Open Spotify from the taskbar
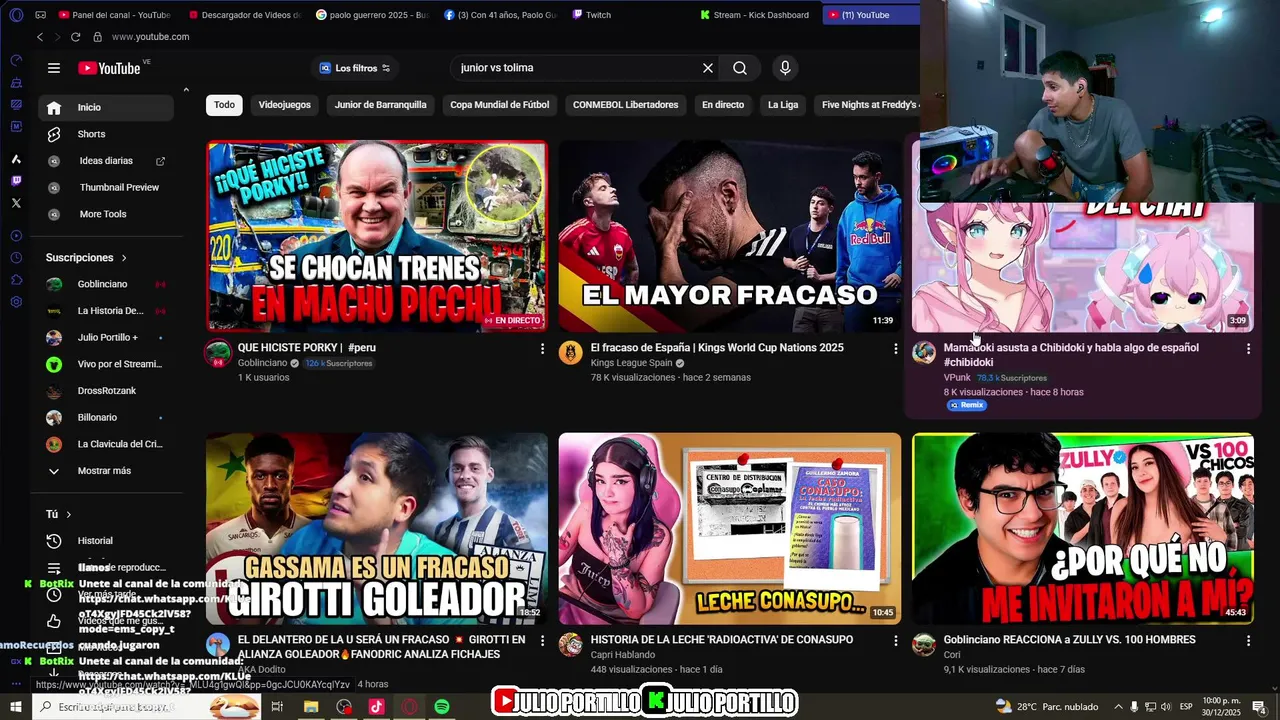Screen dimensions: 1280x720 (x=442, y=707)
